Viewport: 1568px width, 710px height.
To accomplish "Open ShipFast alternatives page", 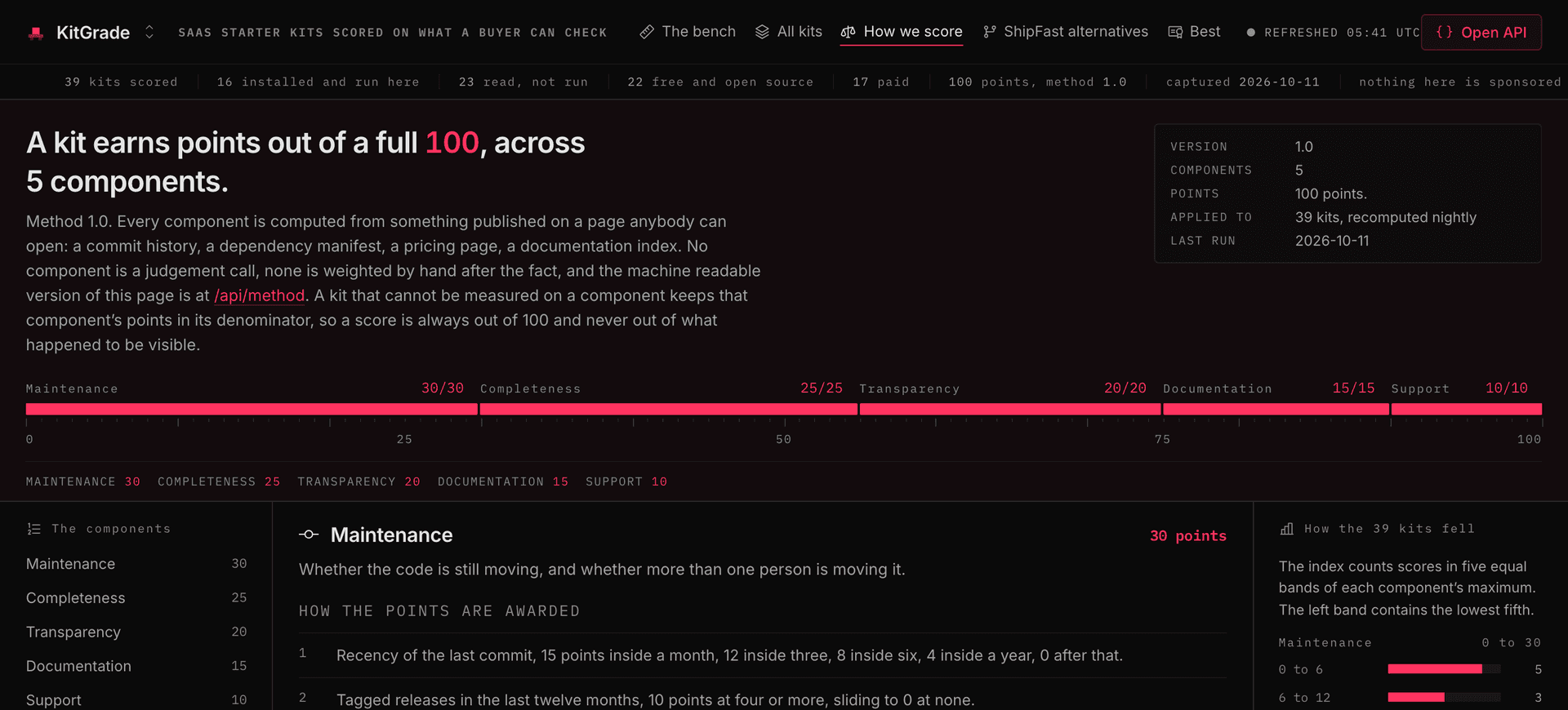I will 1065,32.
